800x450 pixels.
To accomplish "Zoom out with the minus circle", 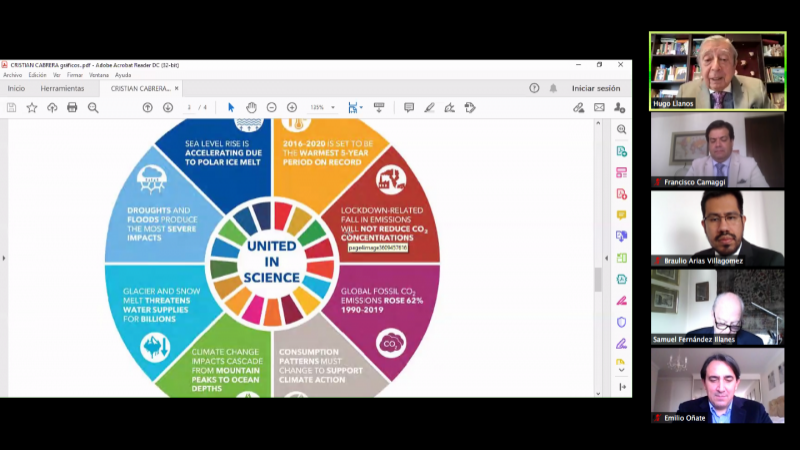I will tap(271, 108).
